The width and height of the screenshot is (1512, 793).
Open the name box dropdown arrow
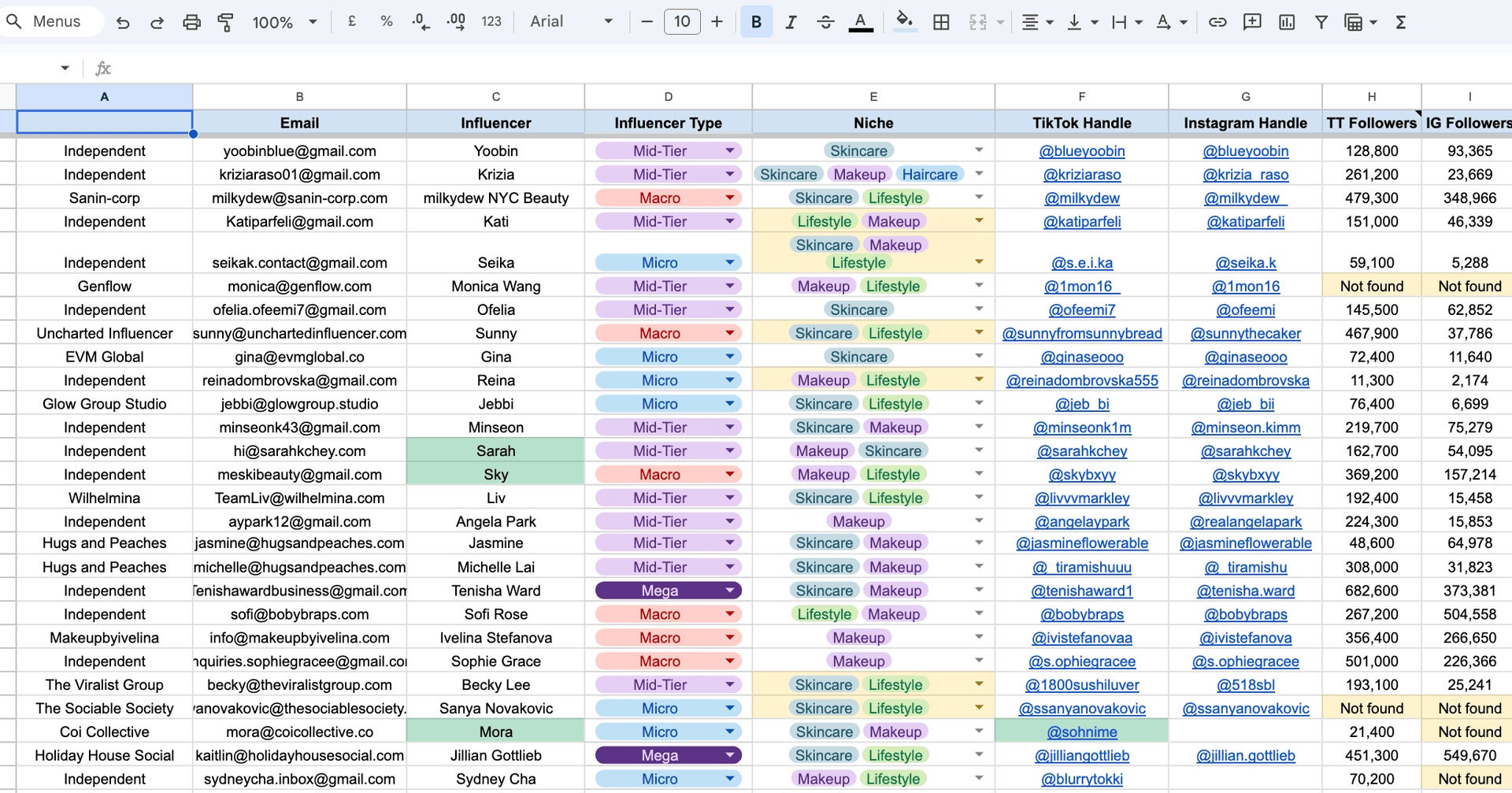pyautogui.click(x=65, y=69)
